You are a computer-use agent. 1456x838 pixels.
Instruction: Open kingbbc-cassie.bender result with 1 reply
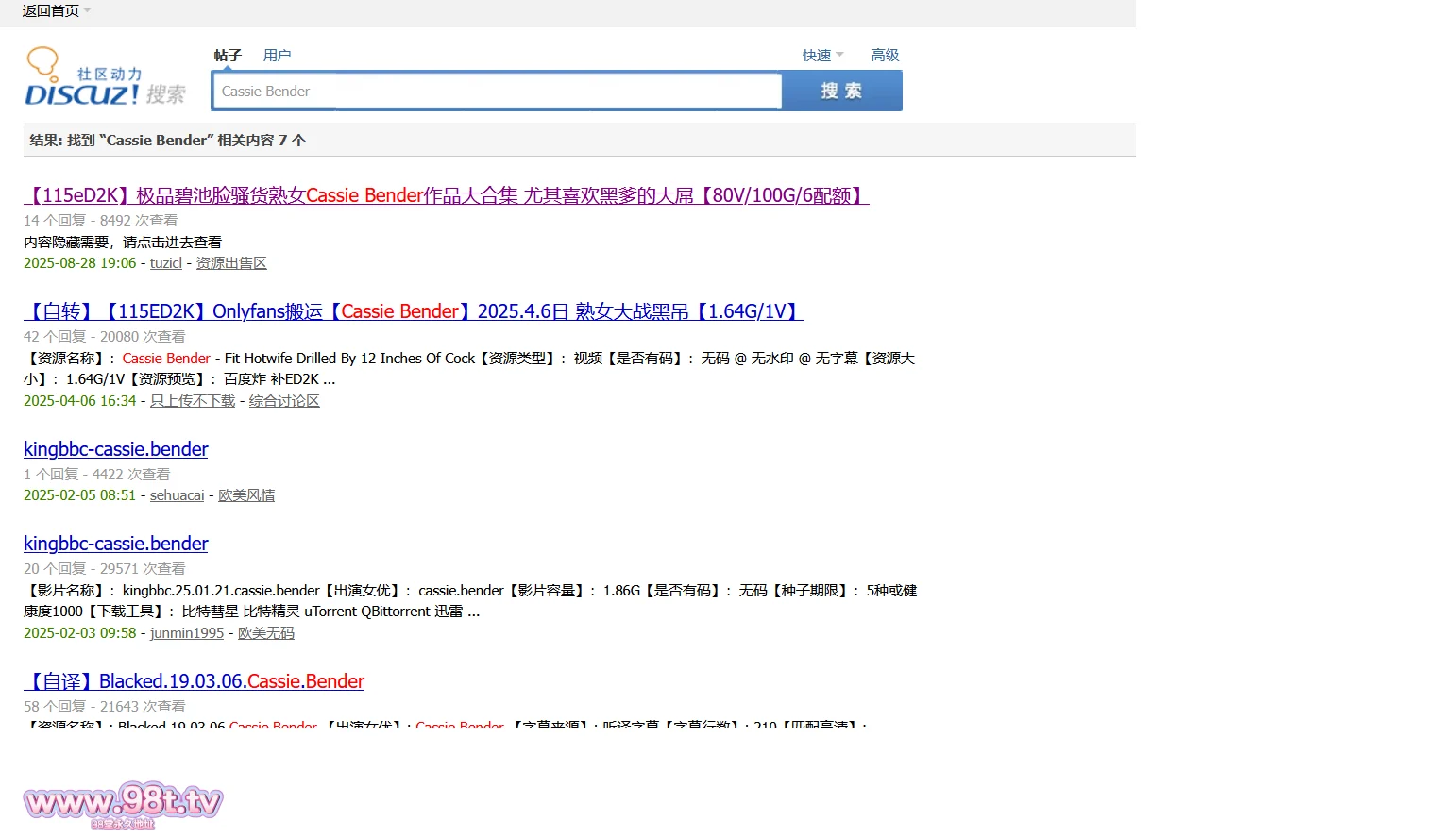click(116, 449)
